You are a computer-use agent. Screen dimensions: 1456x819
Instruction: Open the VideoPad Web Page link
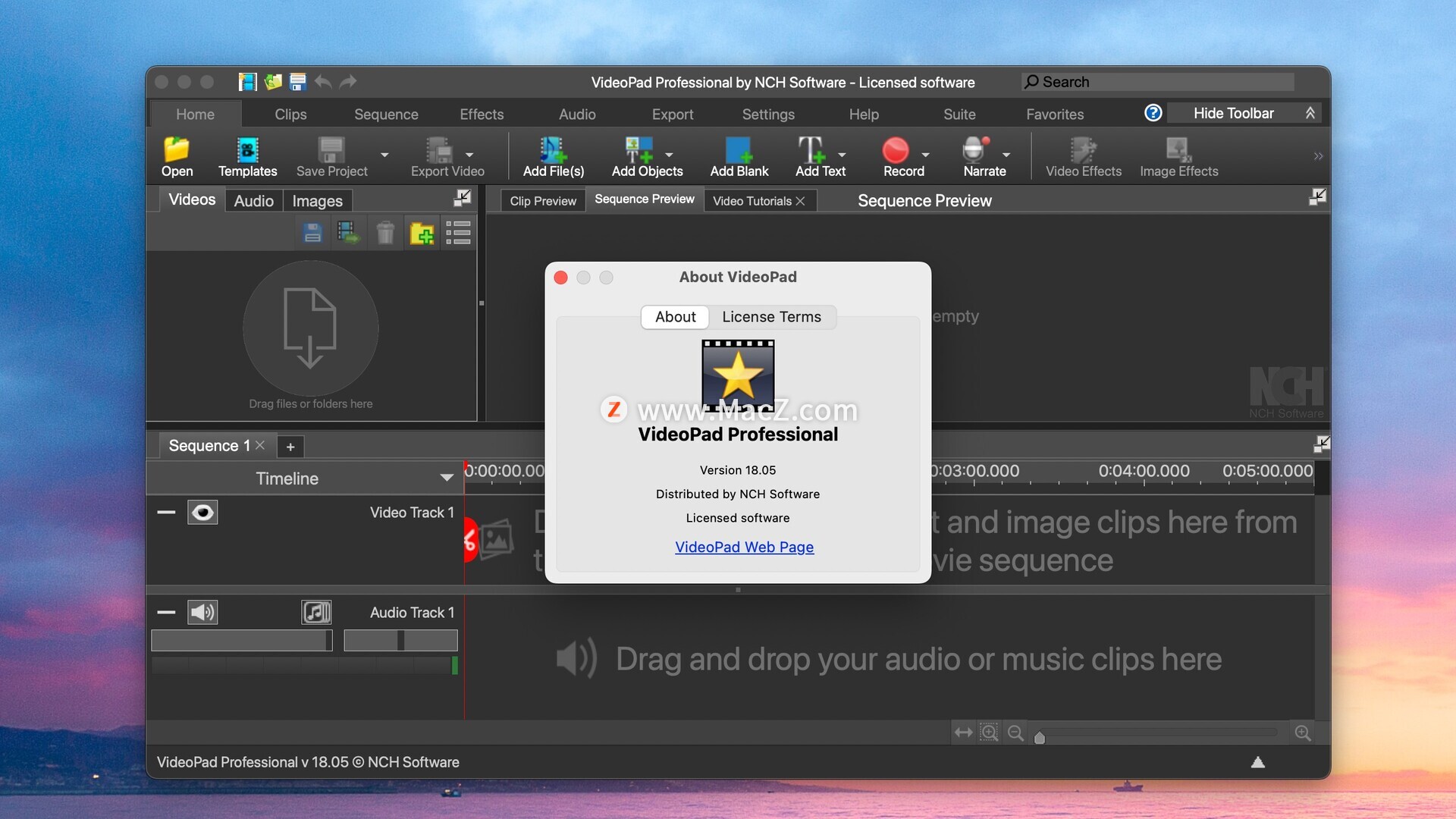tap(744, 547)
